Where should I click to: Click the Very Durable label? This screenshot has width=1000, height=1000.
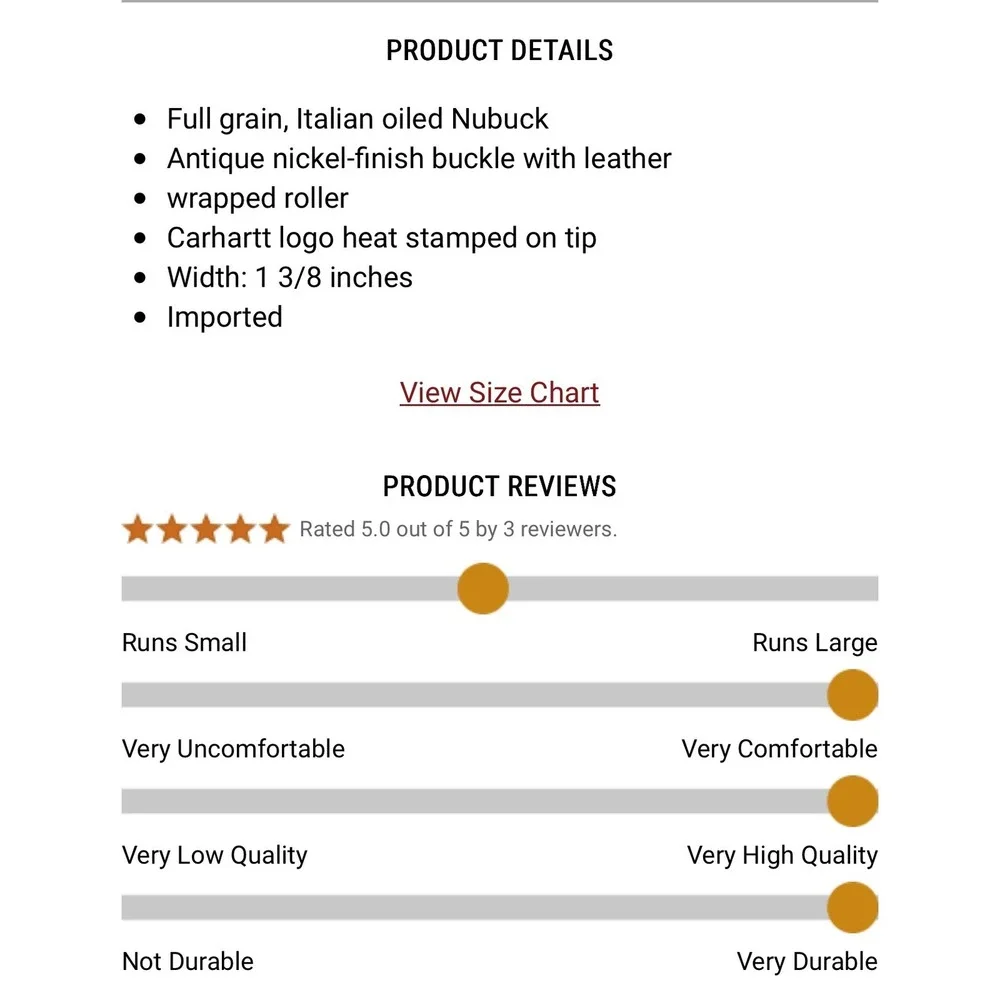807,962
